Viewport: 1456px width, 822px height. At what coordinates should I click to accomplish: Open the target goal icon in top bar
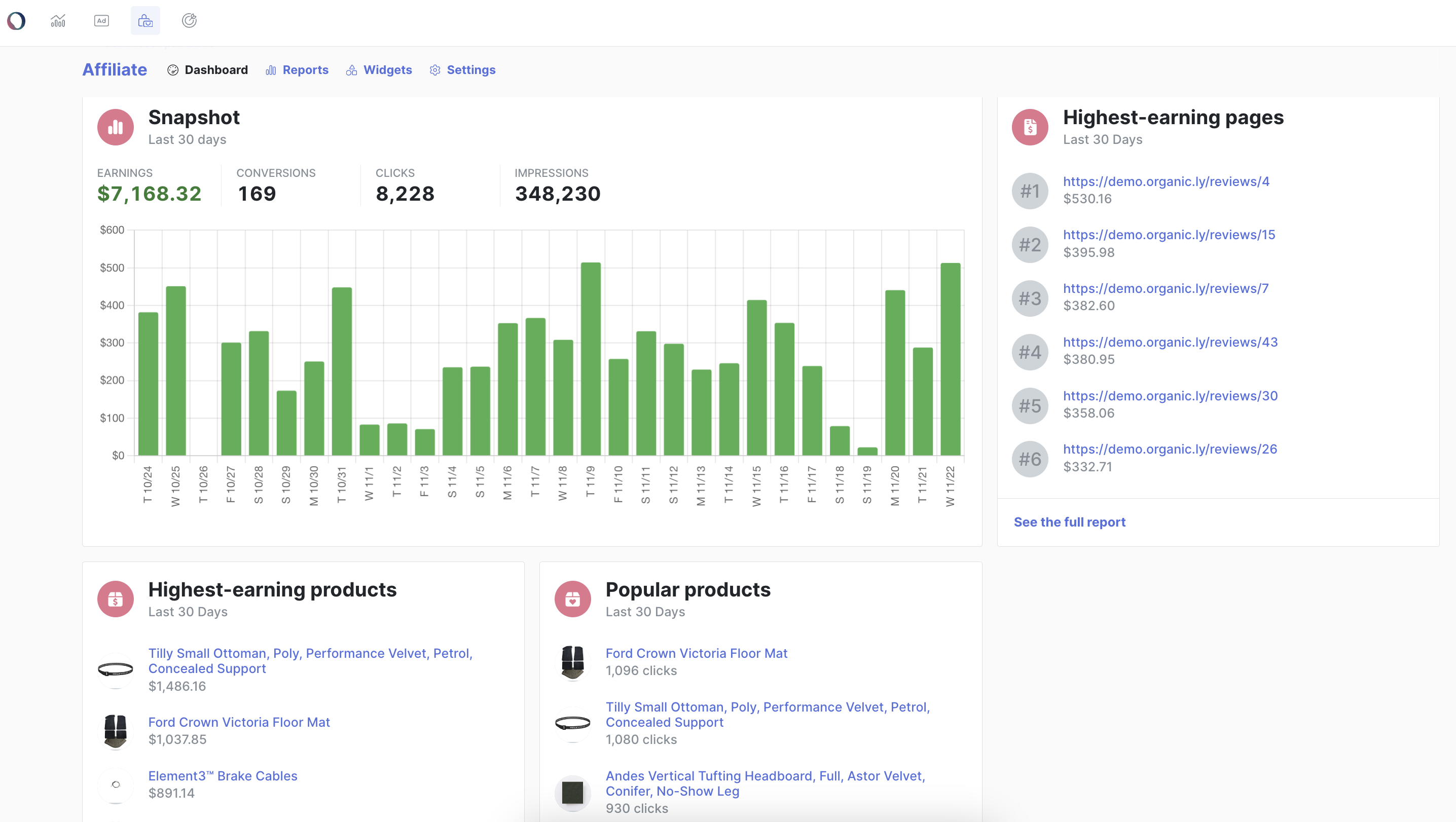(x=189, y=21)
